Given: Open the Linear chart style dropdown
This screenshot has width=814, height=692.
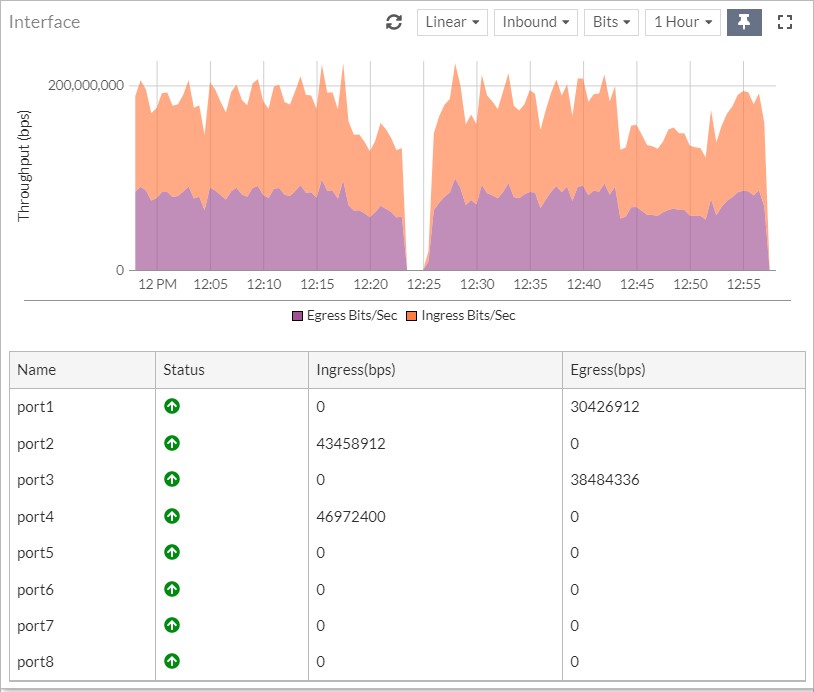Looking at the screenshot, I should coord(451,21).
